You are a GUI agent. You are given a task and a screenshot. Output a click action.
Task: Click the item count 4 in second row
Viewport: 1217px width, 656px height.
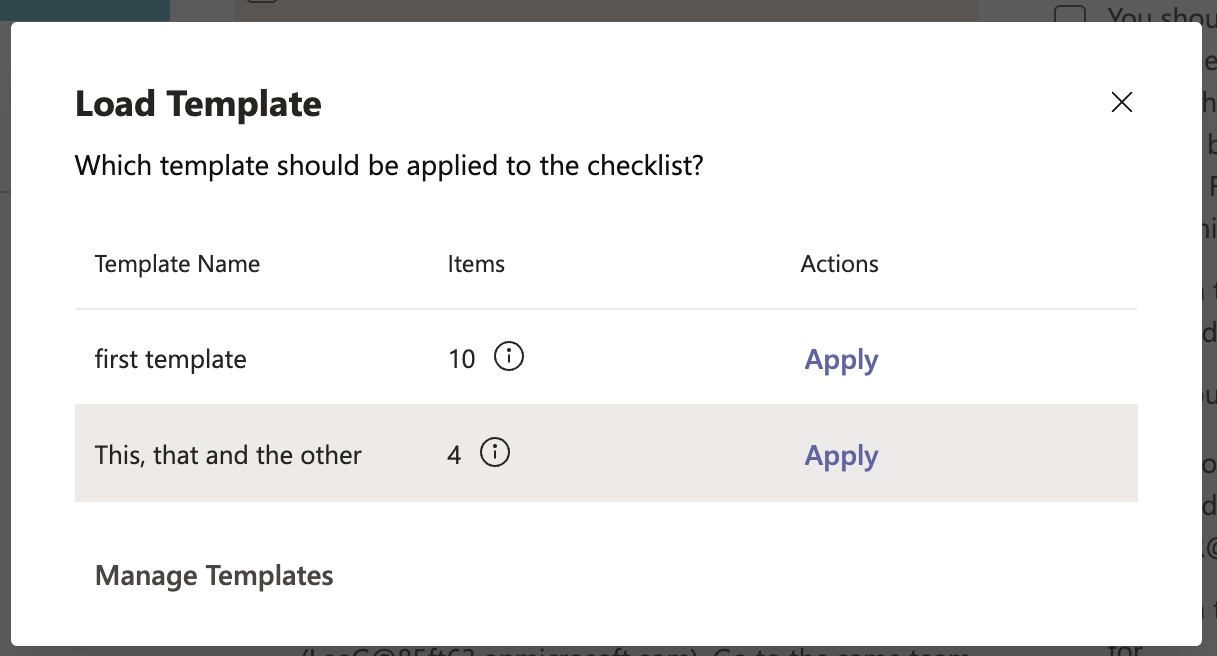(x=457, y=453)
